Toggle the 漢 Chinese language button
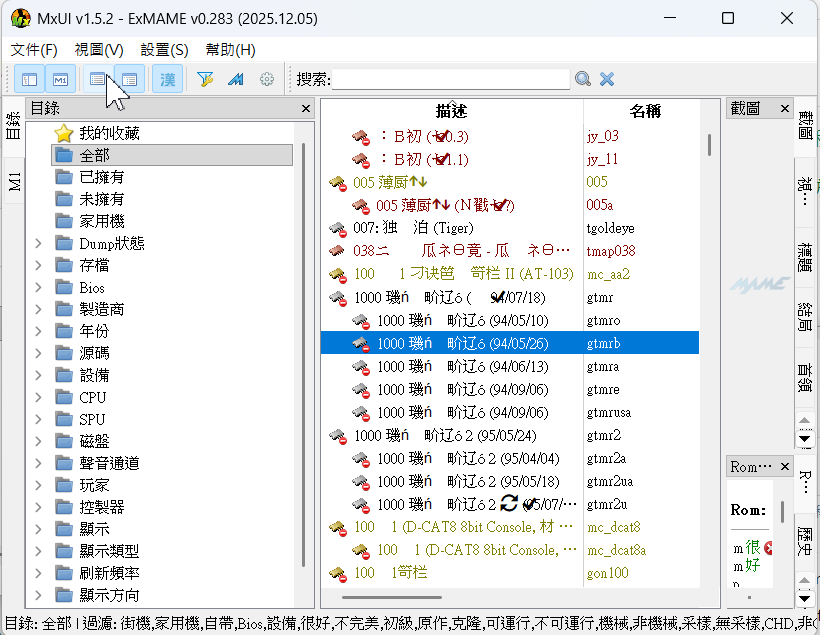This screenshot has width=820, height=635. click(168, 79)
